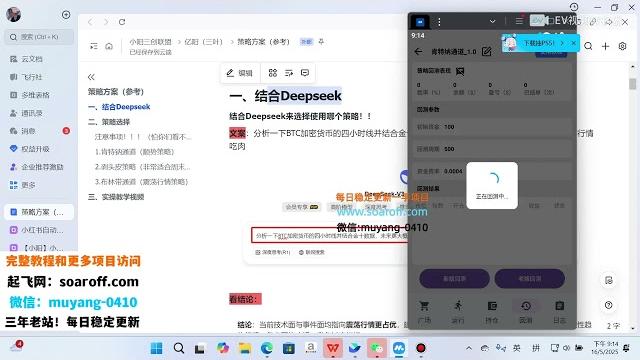Jump to outline item 注意事项

[143, 137]
